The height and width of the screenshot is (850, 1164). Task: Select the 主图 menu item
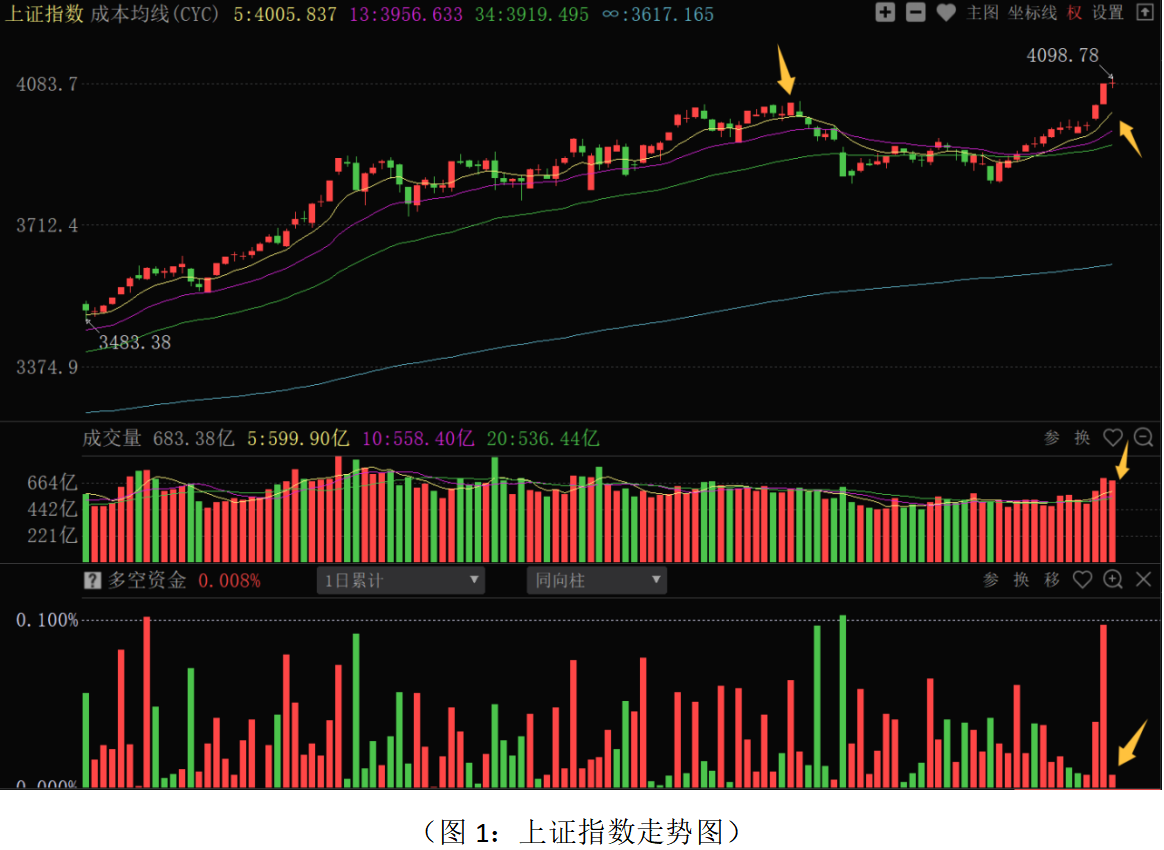pos(983,13)
